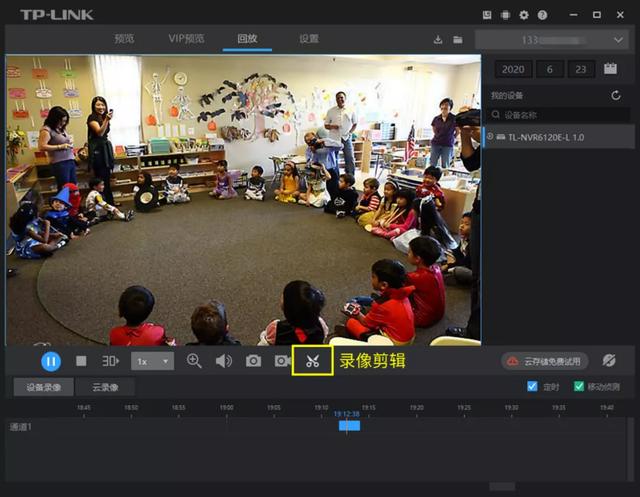The image size is (640, 497).
Task: Click the 19:30 mark on the timeline
Action: pyautogui.click(x=511, y=408)
